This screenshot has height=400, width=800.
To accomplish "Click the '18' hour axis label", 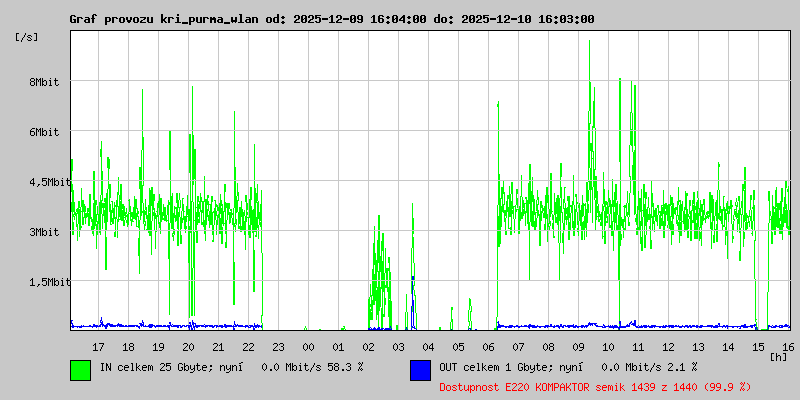I will [x=129, y=347].
